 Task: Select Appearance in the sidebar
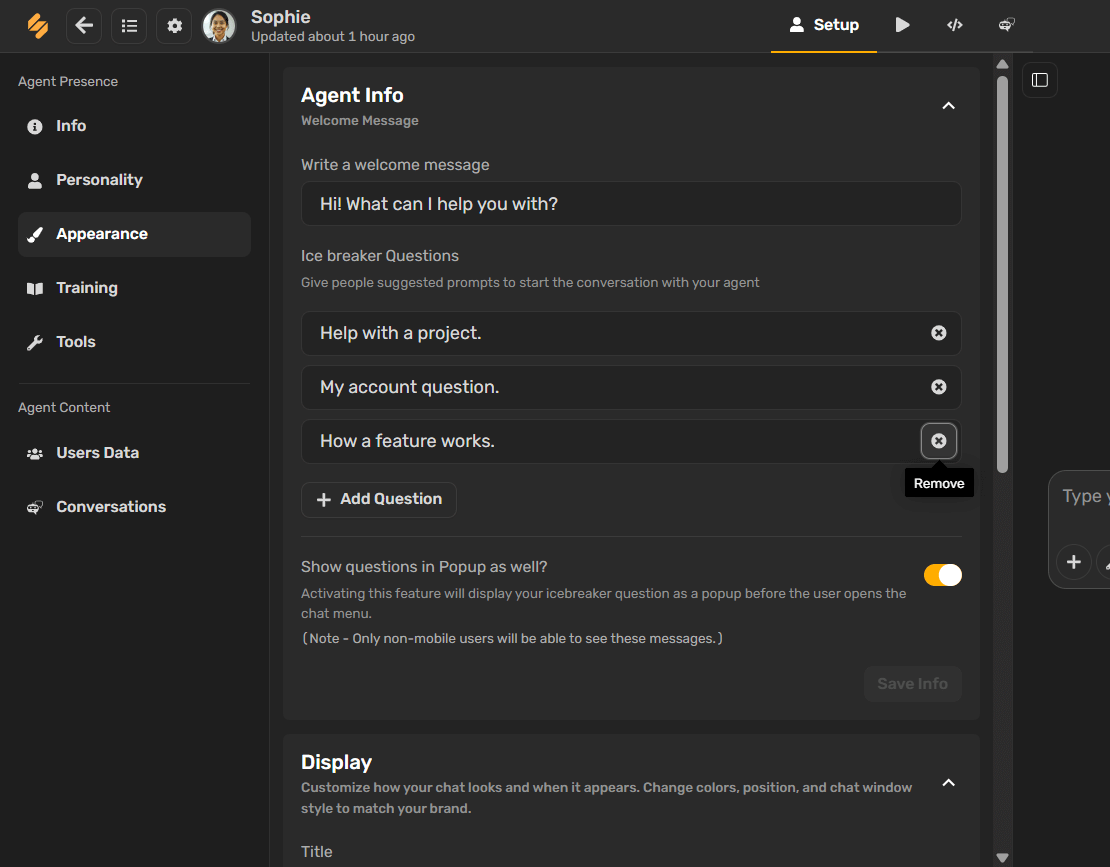(135, 234)
